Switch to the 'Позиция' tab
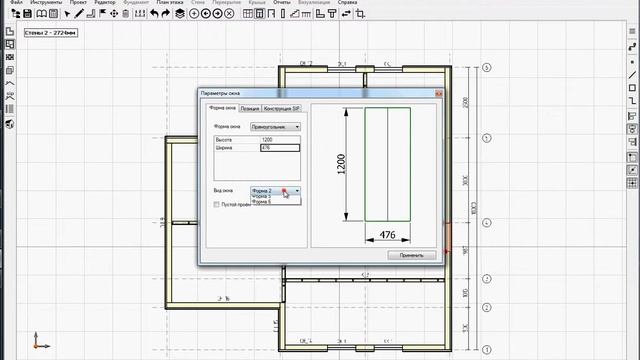Screen dimensions: 640x360 (250, 109)
